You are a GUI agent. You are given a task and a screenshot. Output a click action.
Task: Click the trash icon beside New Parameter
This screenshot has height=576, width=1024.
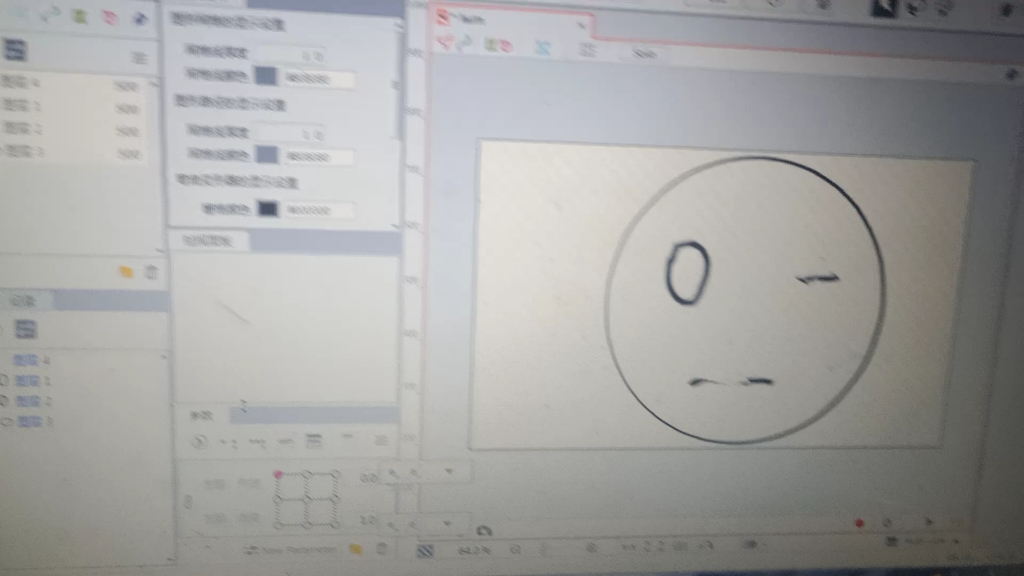point(381,549)
